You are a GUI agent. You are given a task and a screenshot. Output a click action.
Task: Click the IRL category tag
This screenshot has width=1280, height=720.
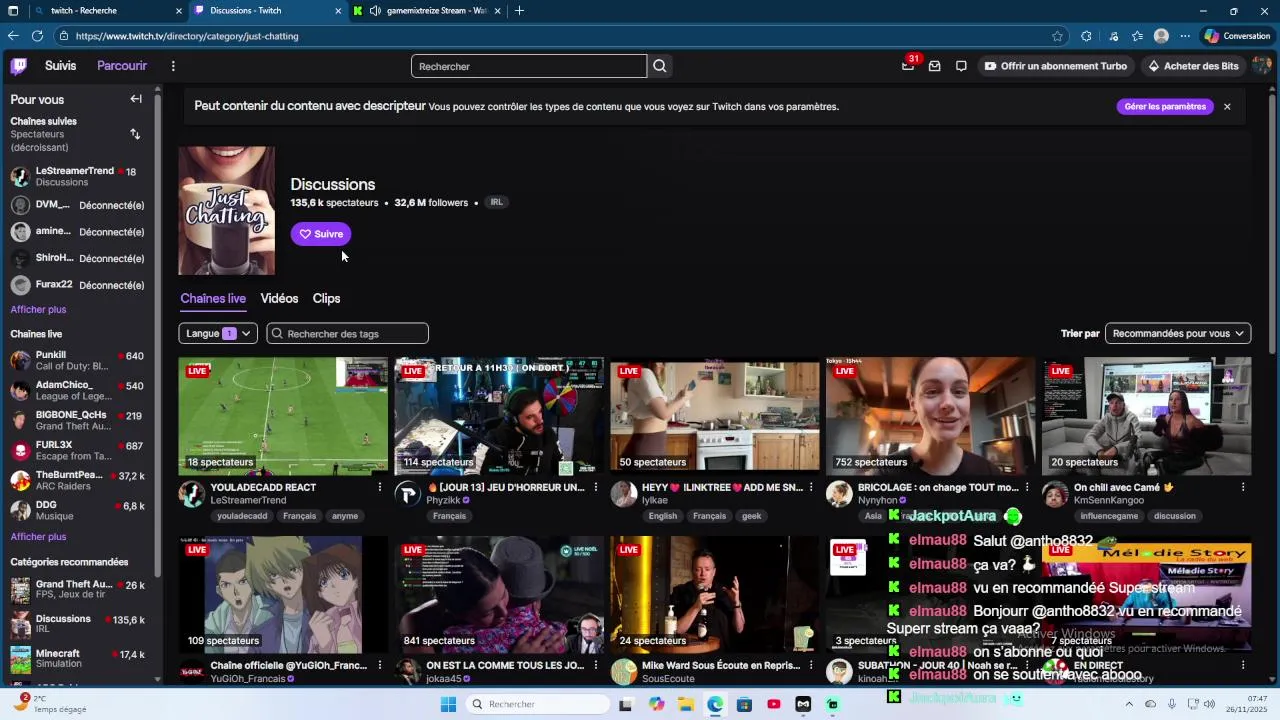coord(497,202)
